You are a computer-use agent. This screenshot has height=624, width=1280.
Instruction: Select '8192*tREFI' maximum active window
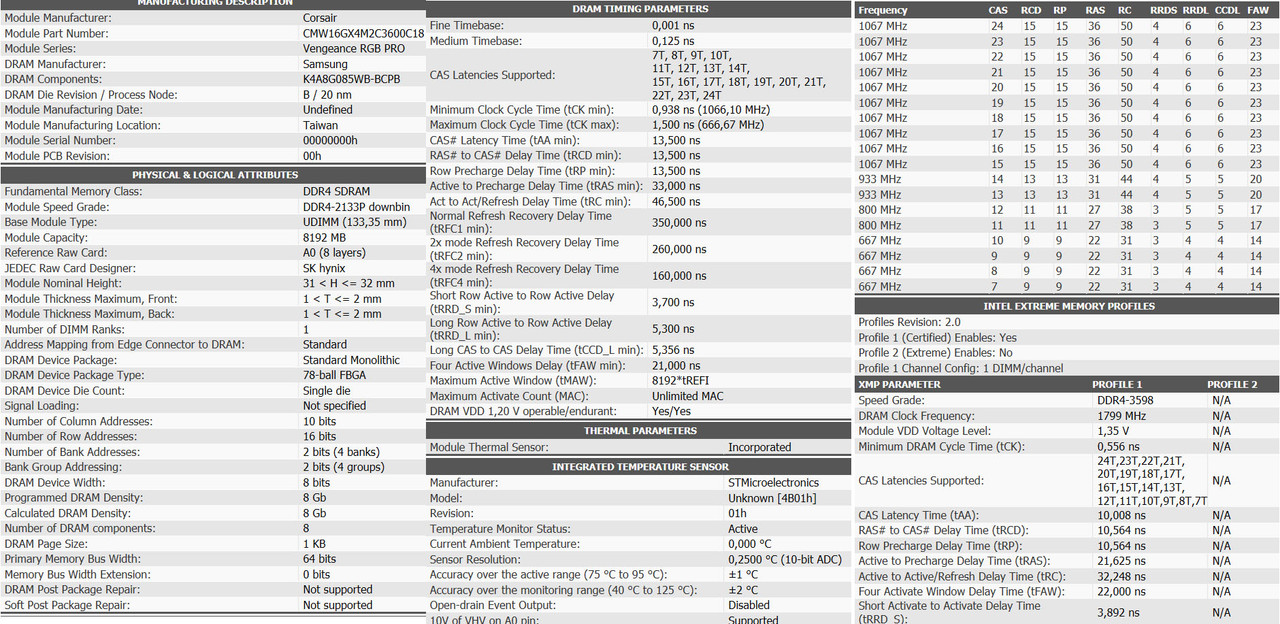pyautogui.click(x=680, y=381)
